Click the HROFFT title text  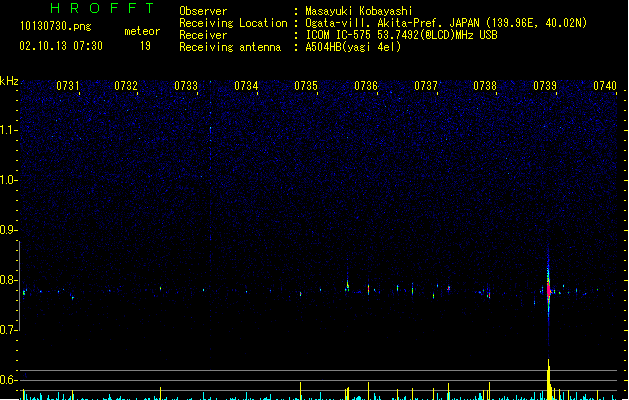coord(102,8)
